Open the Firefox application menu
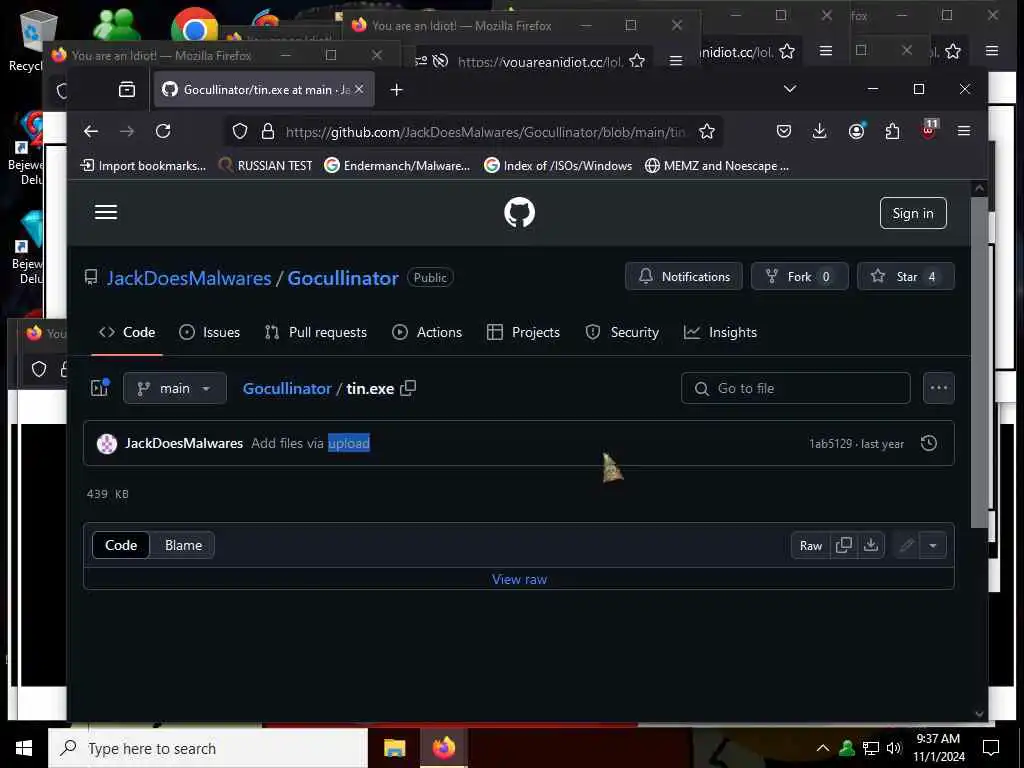 (964, 131)
